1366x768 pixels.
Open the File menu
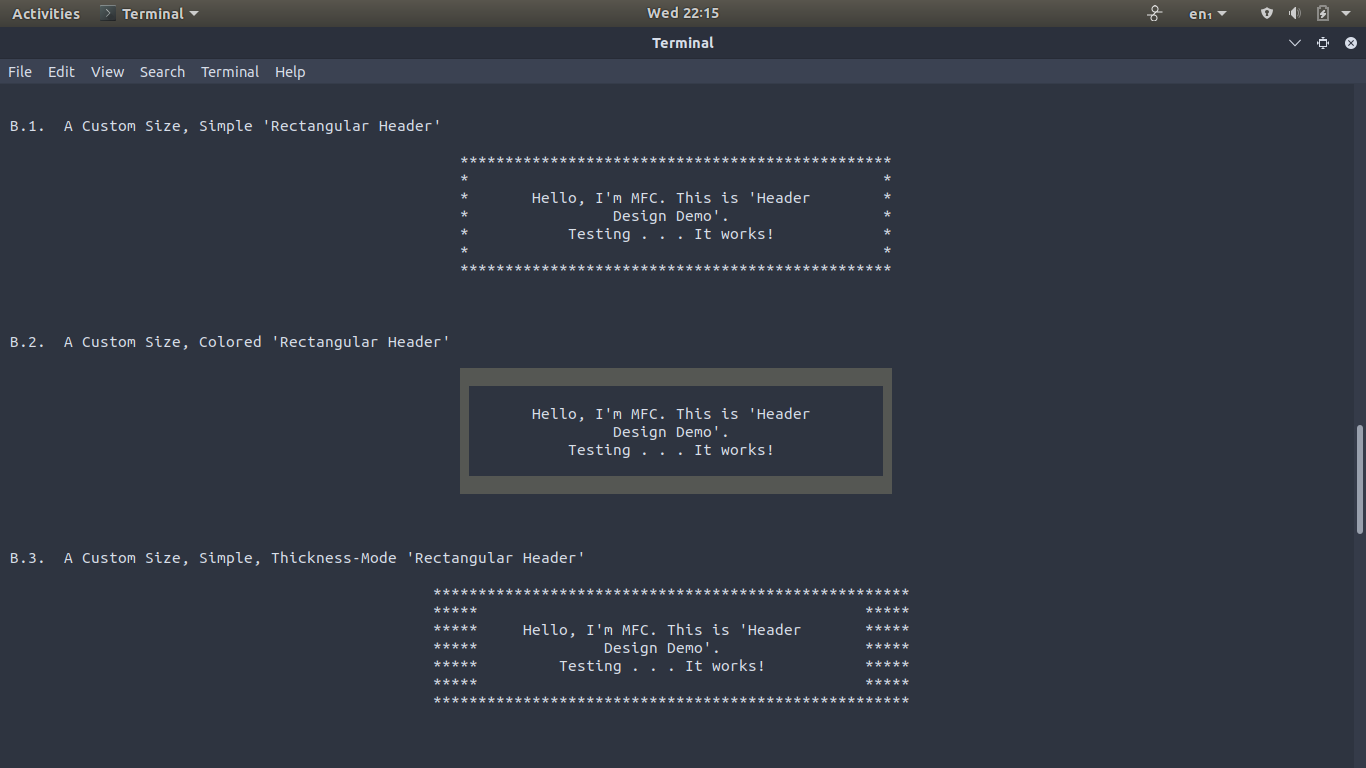coord(19,71)
